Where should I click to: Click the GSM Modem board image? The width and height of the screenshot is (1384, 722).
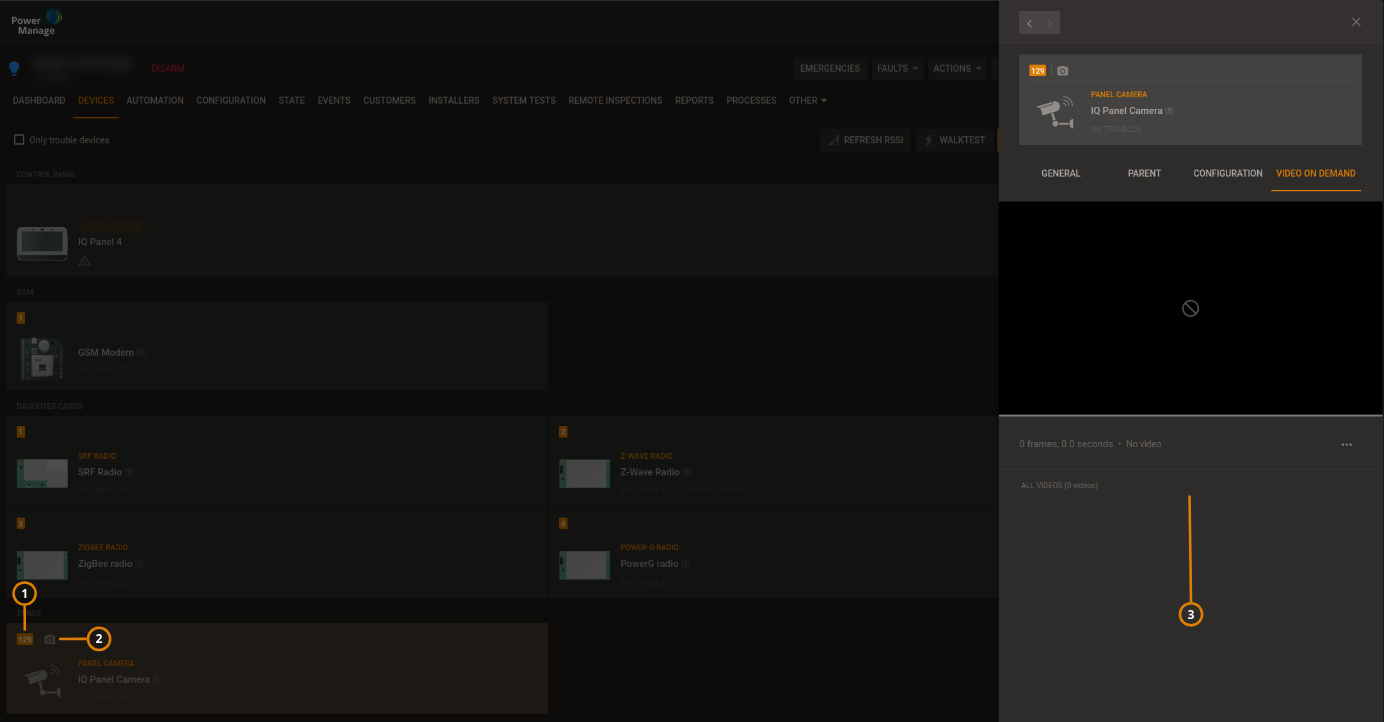(x=42, y=357)
